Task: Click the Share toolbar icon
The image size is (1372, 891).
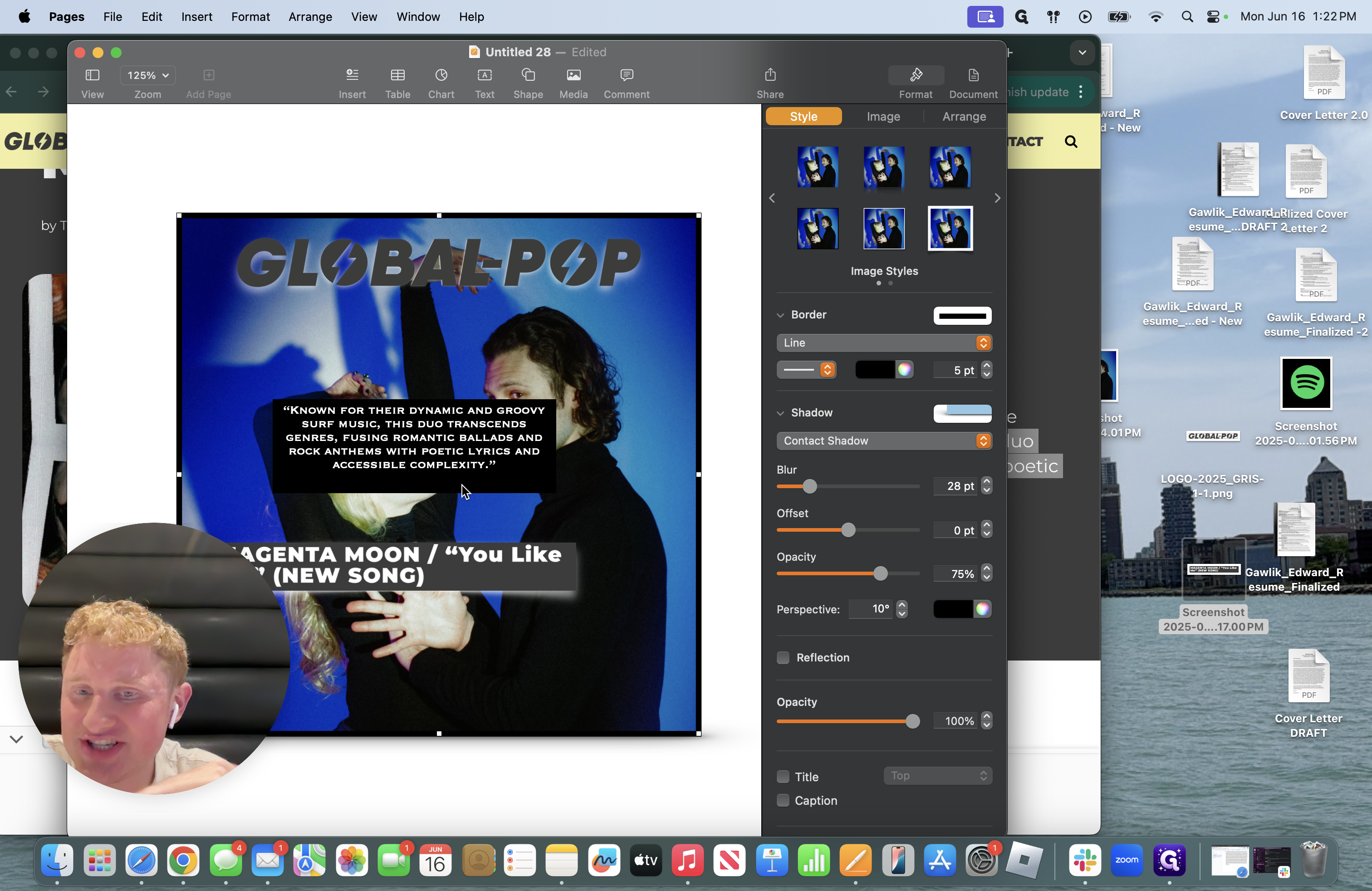Action: point(770,75)
